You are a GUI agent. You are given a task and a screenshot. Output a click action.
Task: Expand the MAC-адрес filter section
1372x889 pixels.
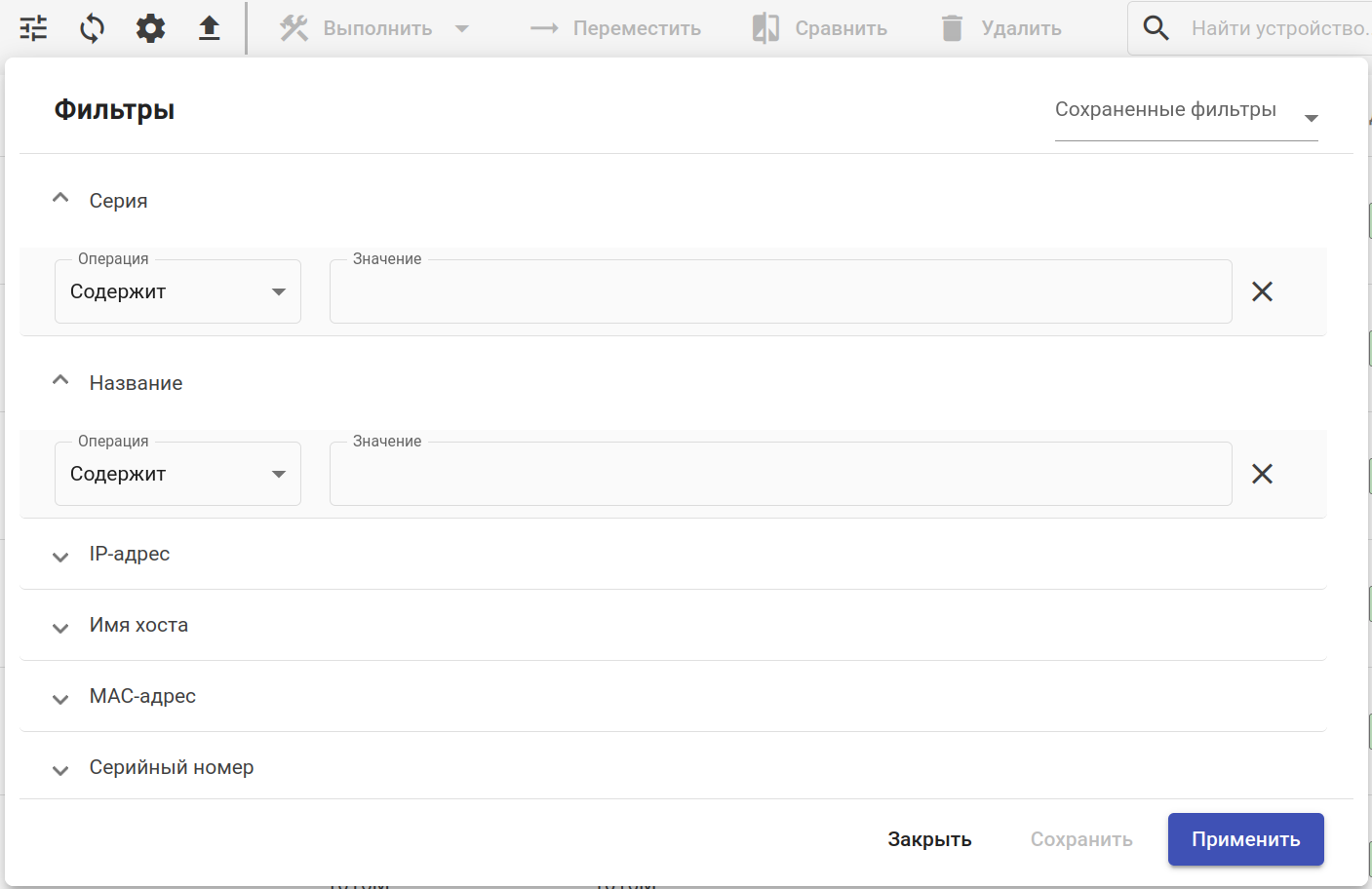point(60,698)
